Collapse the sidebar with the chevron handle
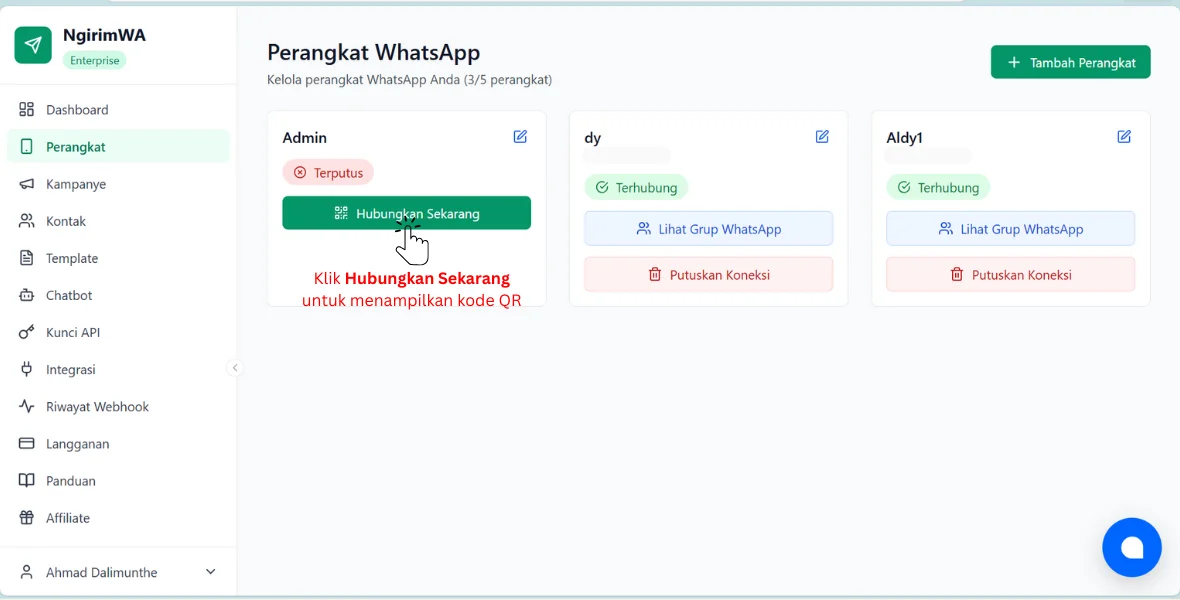Image resolution: width=1180 pixels, height=600 pixels. (235, 368)
